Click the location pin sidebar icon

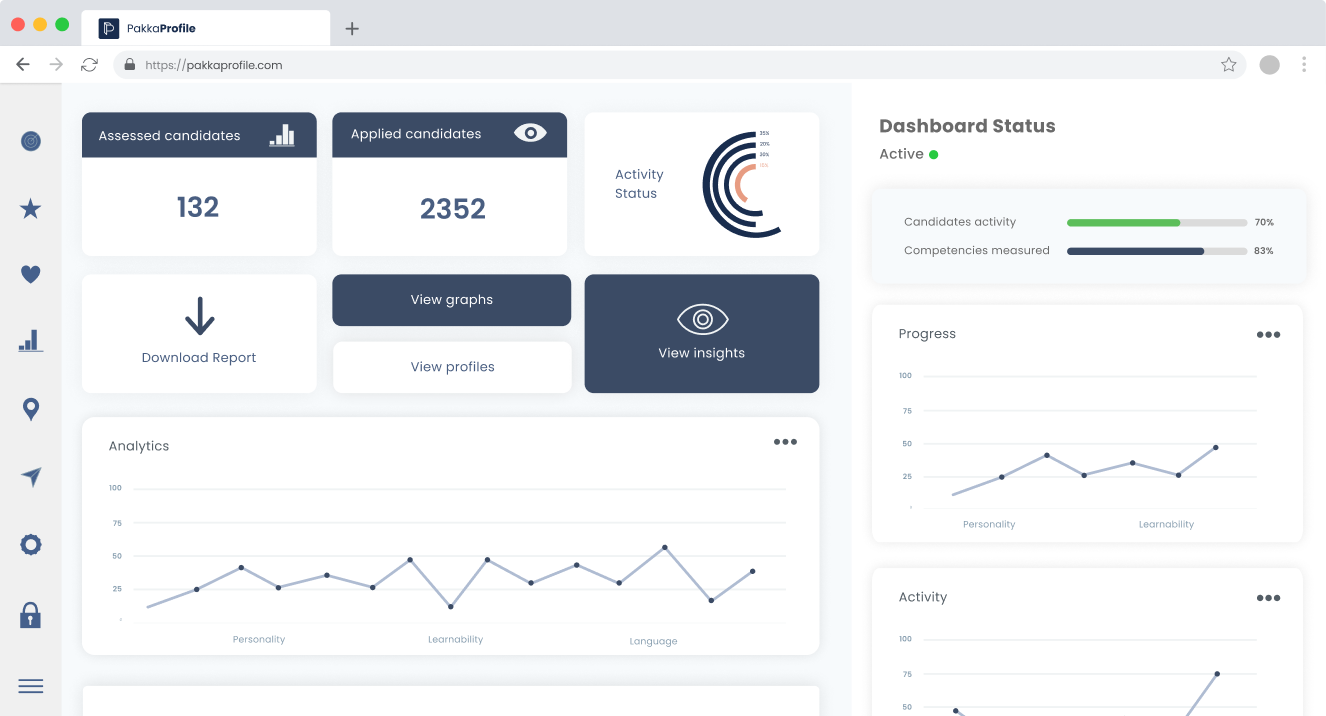[x=31, y=409]
